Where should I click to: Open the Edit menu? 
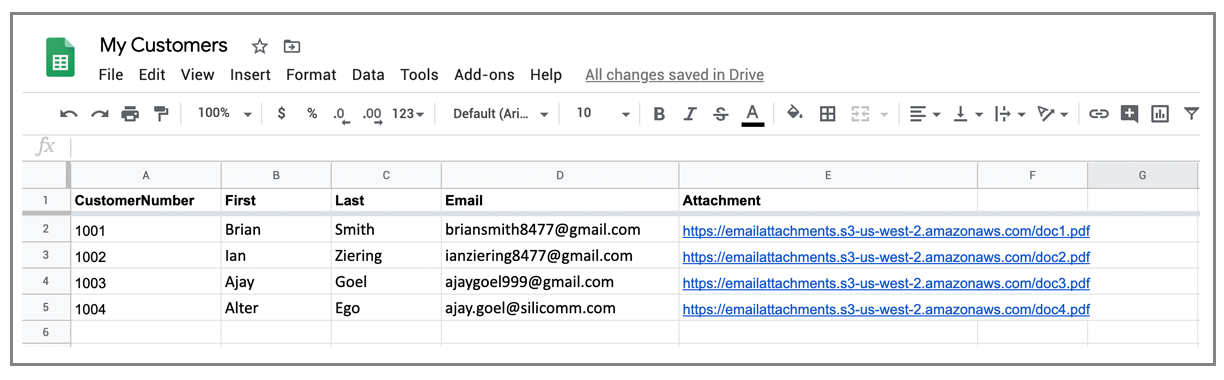[x=152, y=75]
